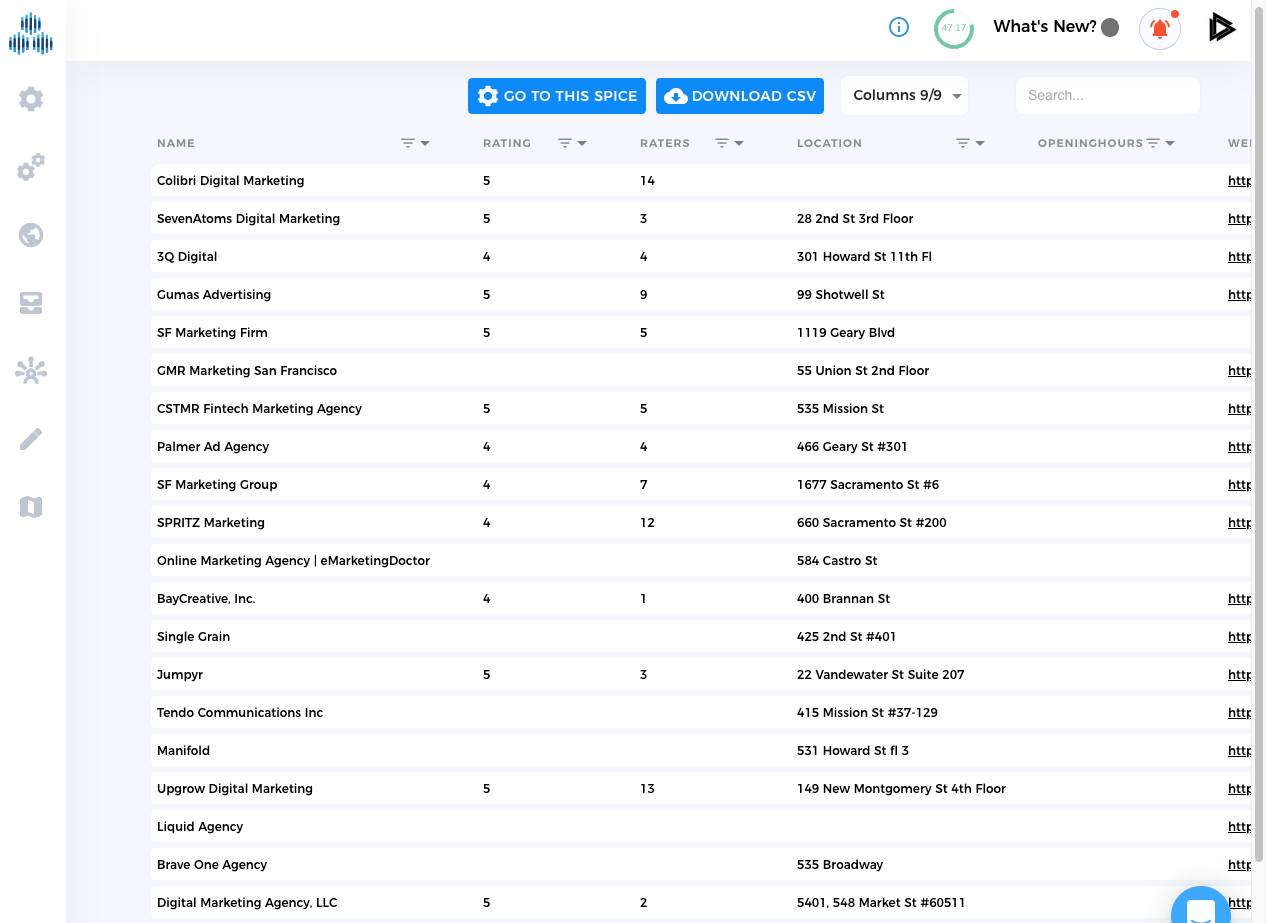Click into the Search input field
The width and height of the screenshot is (1266, 923).
(1107, 96)
